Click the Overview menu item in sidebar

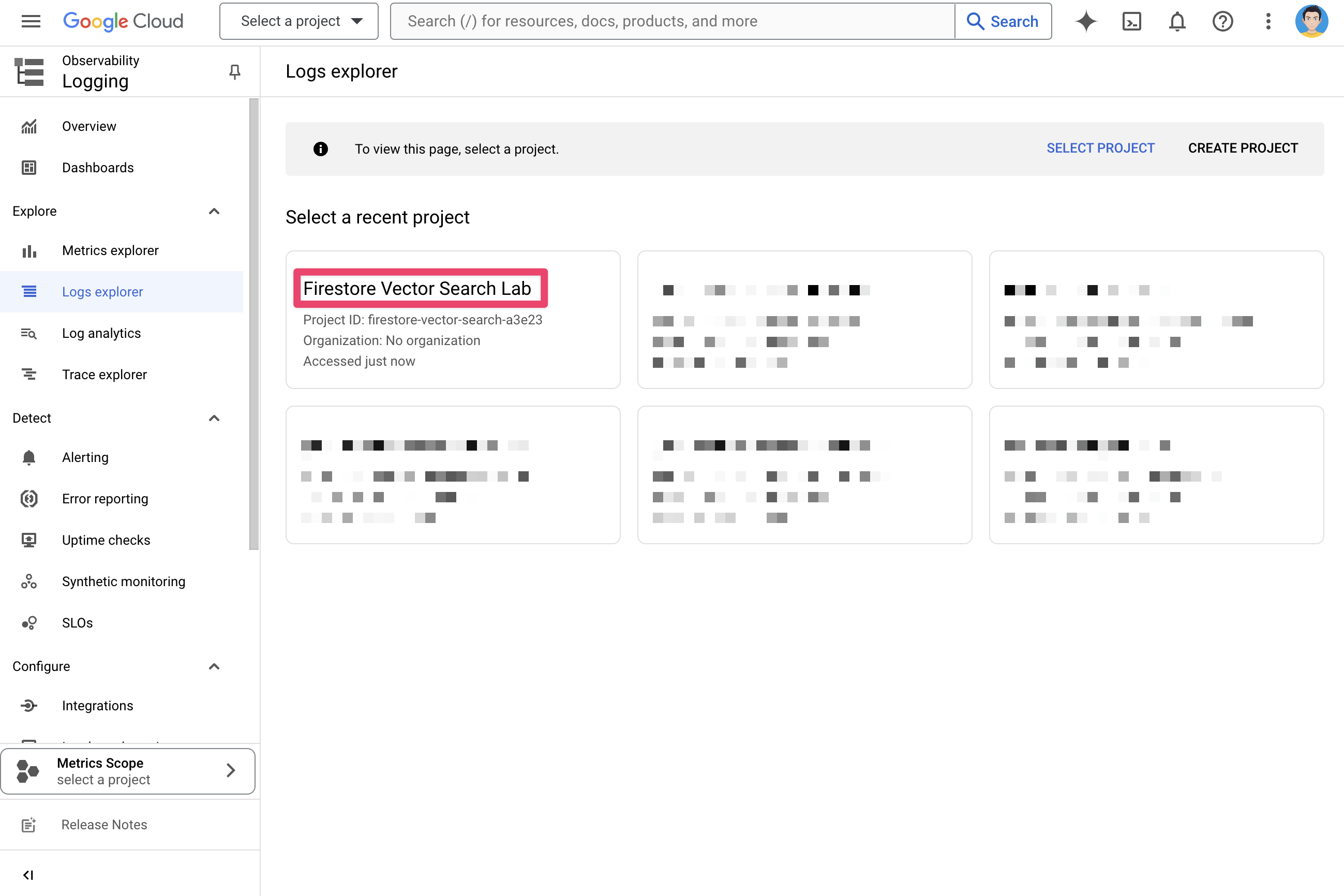pos(88,126)
